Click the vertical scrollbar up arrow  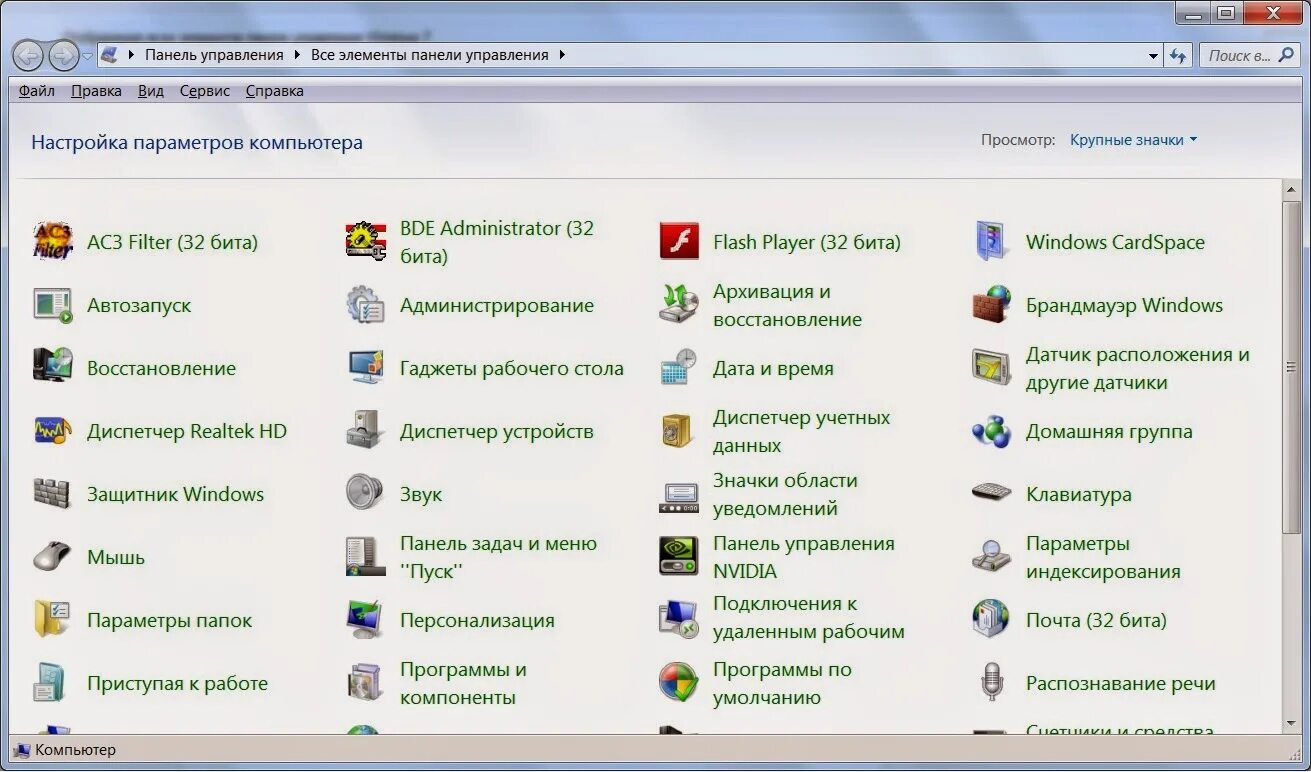(1292, 189)
